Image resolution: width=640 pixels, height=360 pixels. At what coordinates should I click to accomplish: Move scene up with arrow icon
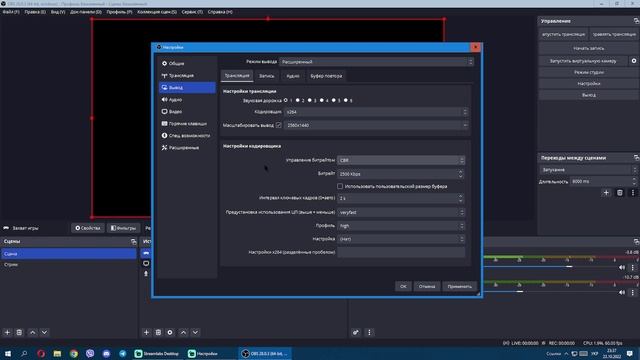click(33, 332)
